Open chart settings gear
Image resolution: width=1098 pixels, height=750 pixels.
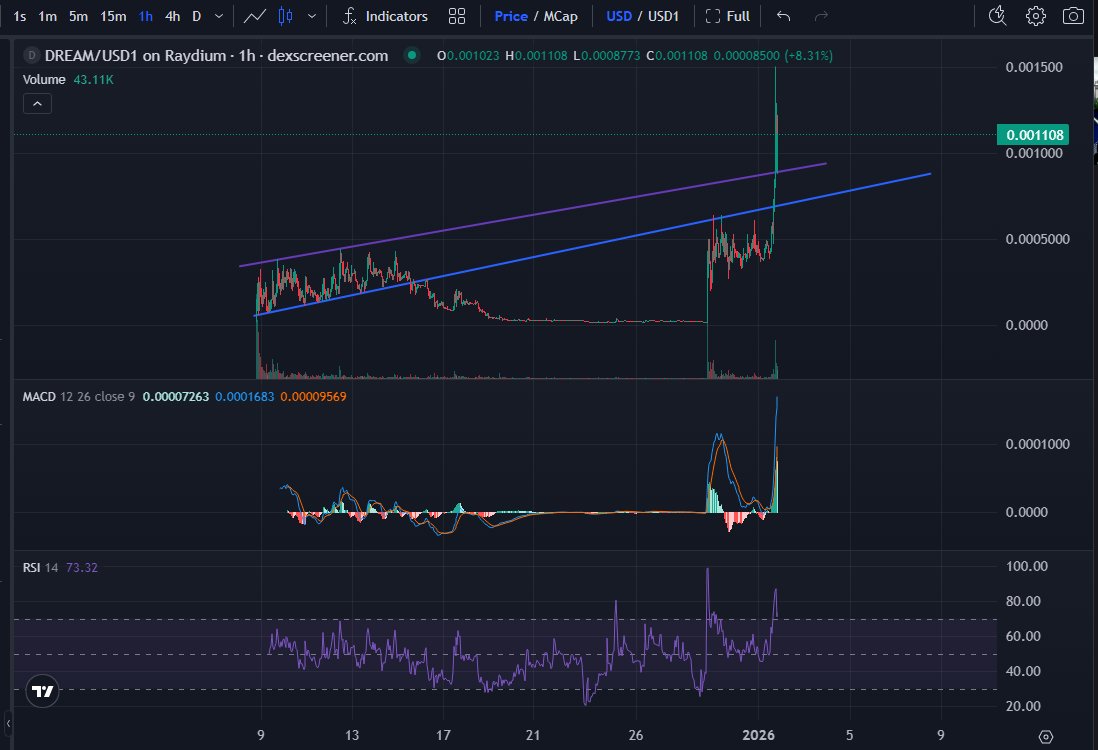(x=1035, y=16)
